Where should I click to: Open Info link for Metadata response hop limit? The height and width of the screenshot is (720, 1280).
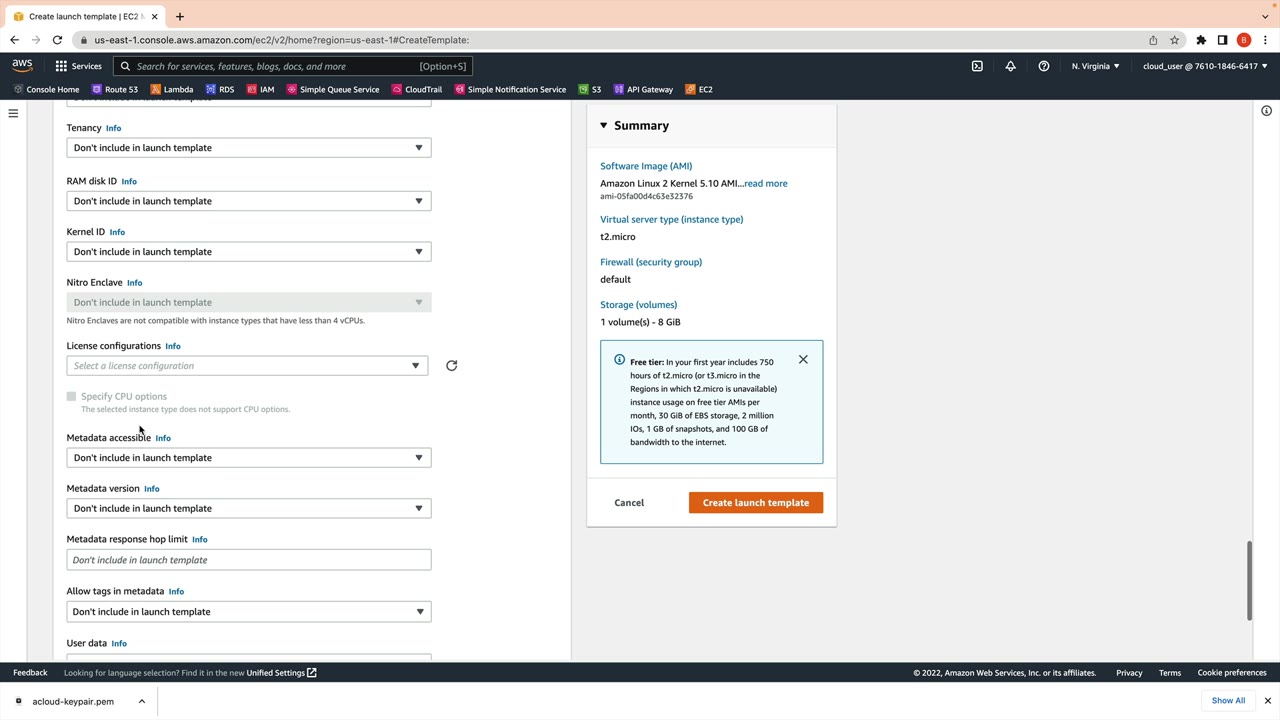click(200, 540)
